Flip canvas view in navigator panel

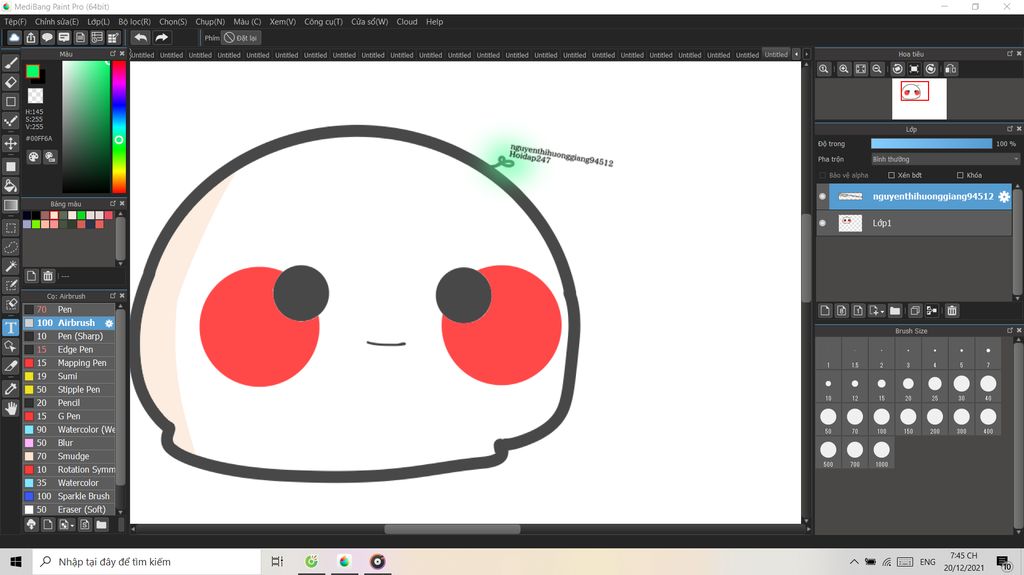point(950,69)
